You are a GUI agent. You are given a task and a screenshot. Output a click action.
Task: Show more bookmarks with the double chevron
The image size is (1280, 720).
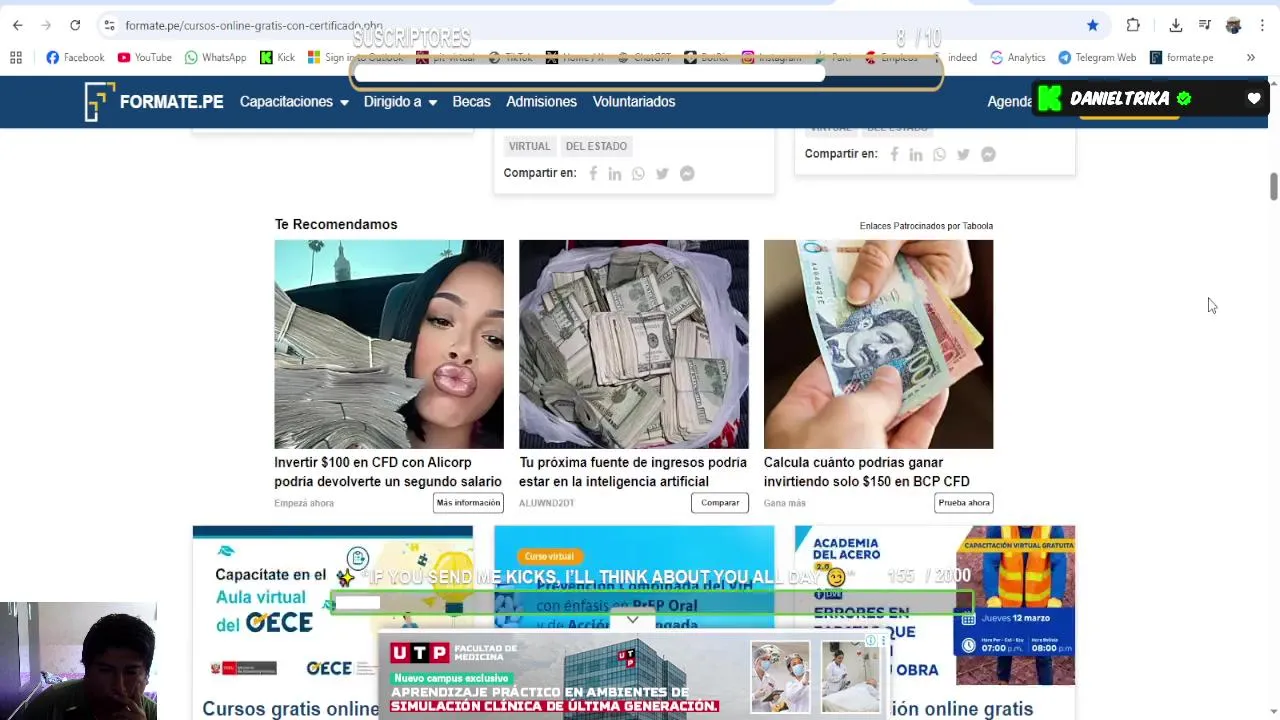(x=1250, y=57)
